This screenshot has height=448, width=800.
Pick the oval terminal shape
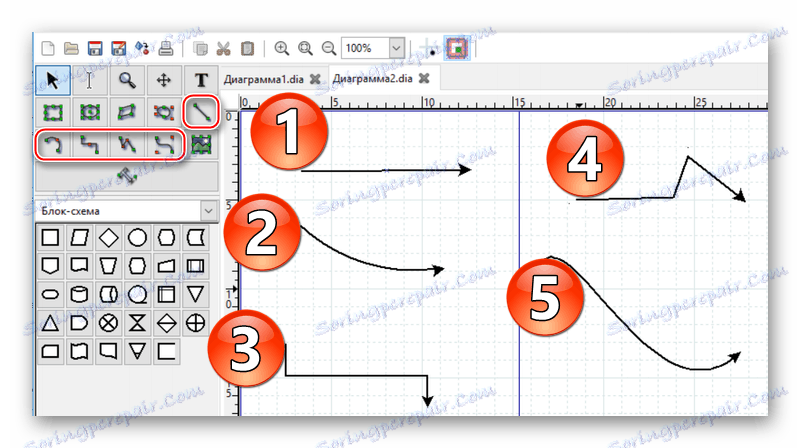tap(50, 294)
